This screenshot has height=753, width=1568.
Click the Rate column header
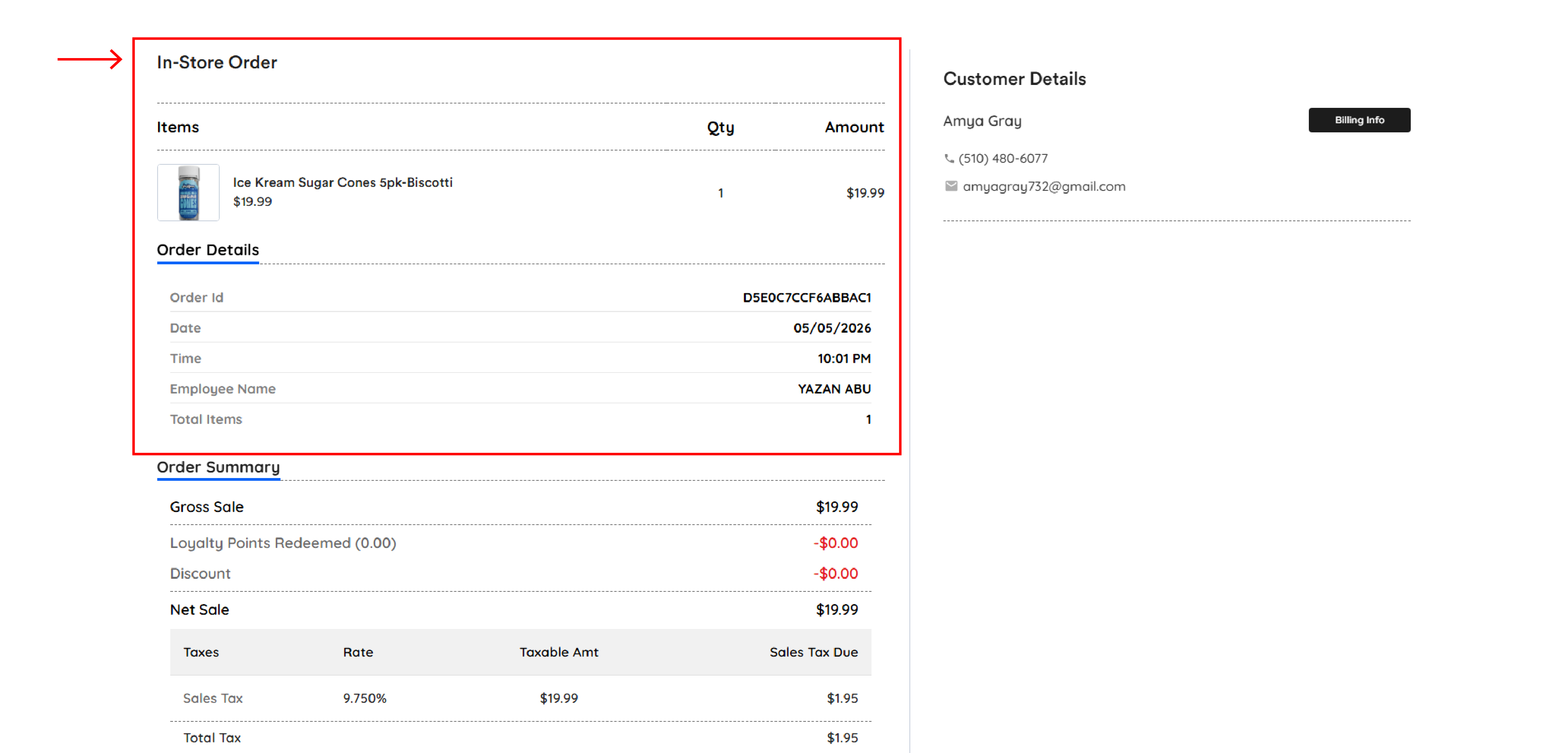(358, 652)
